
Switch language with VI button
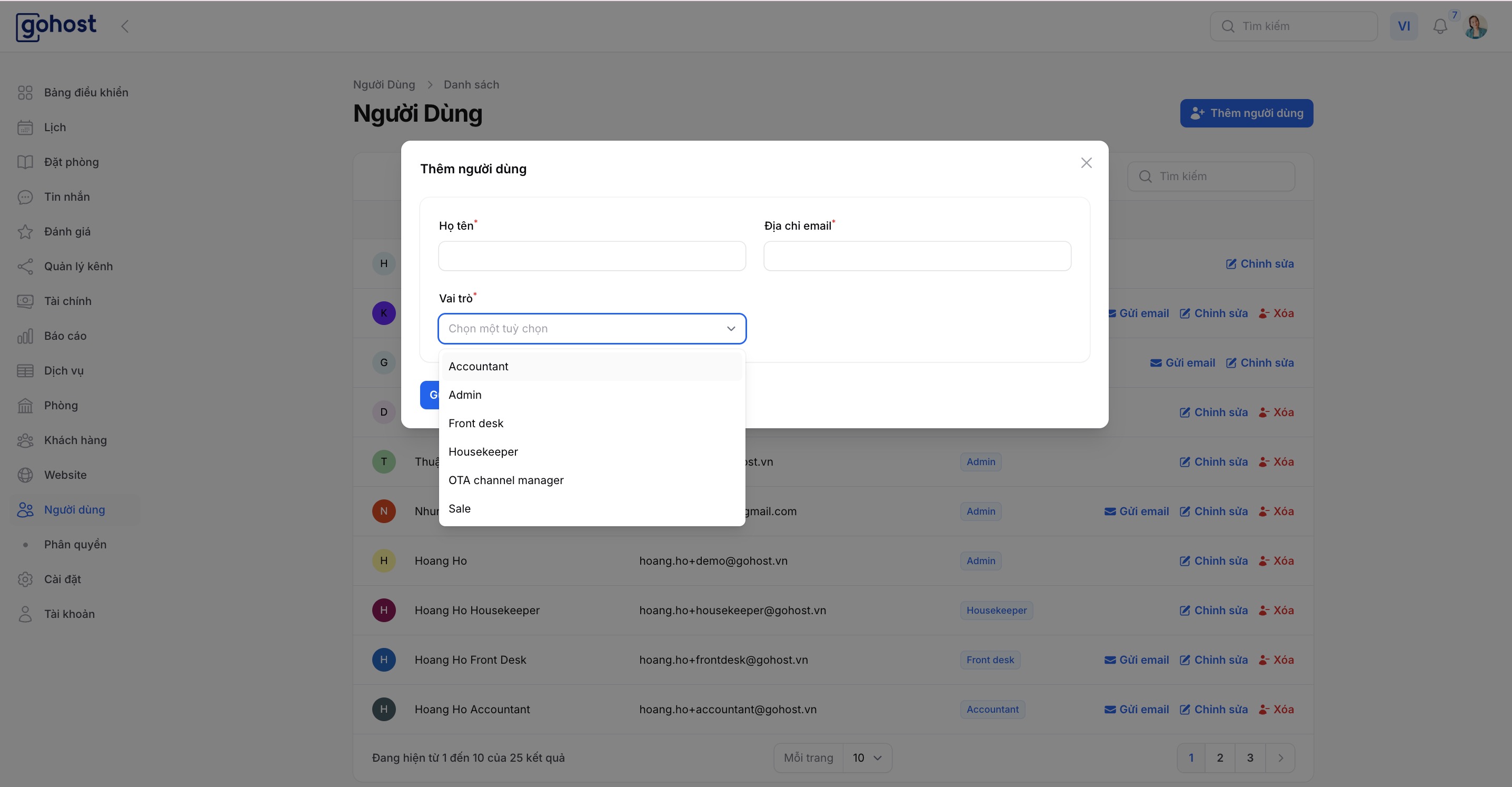[x=1404, y=26]
